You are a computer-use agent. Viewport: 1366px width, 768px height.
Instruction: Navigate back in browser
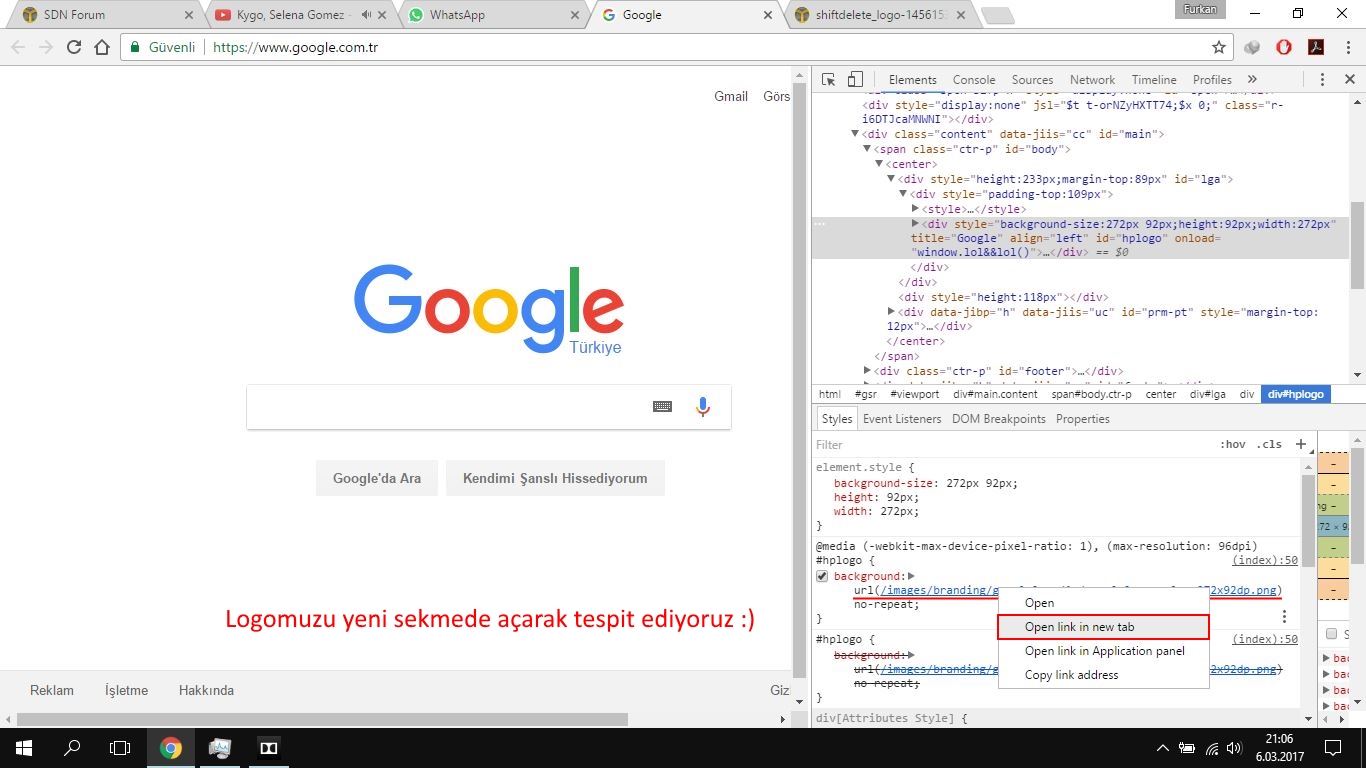click(x=18, y=47)
